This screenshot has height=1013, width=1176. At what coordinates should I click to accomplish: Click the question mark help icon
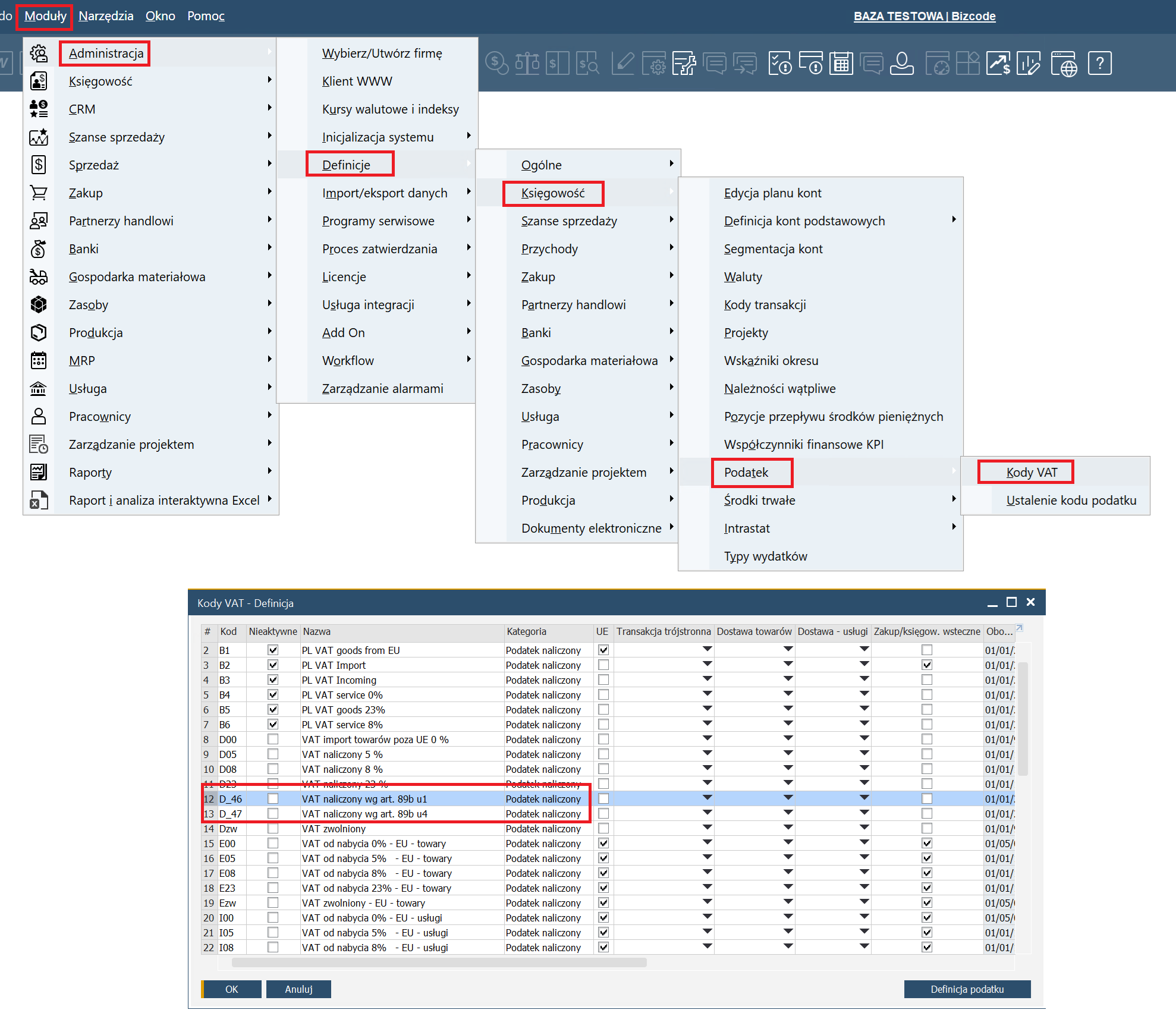1100,63
